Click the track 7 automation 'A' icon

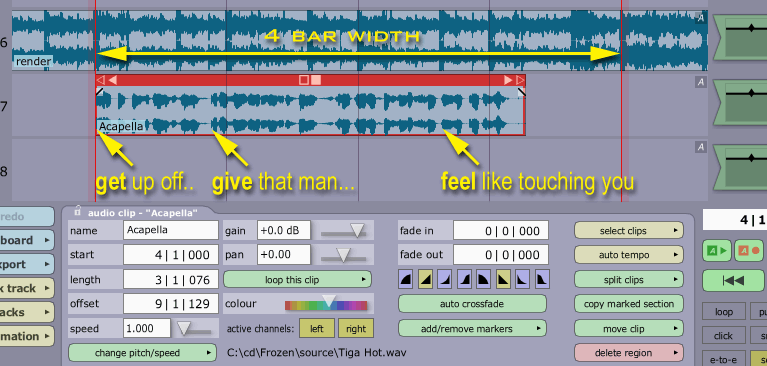(700, 82)
